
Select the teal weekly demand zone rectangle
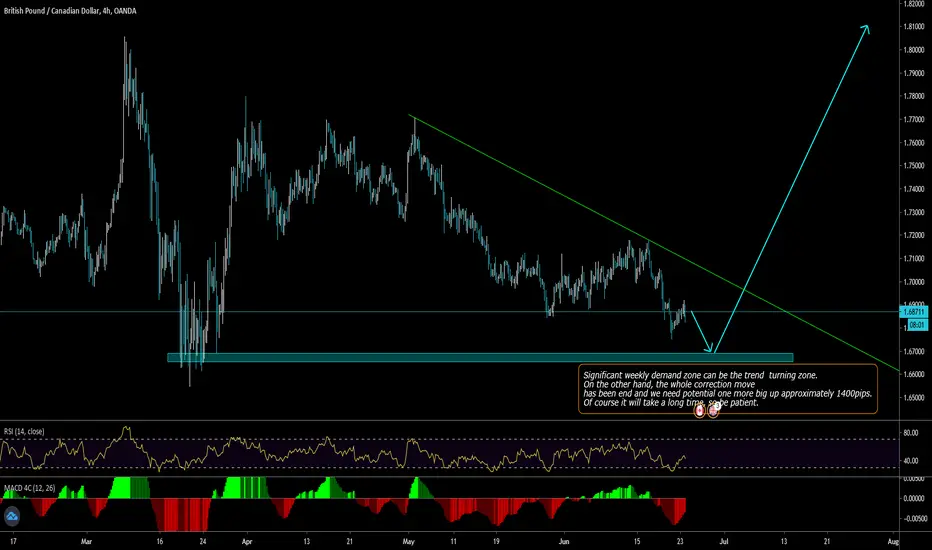pos(480,357)
